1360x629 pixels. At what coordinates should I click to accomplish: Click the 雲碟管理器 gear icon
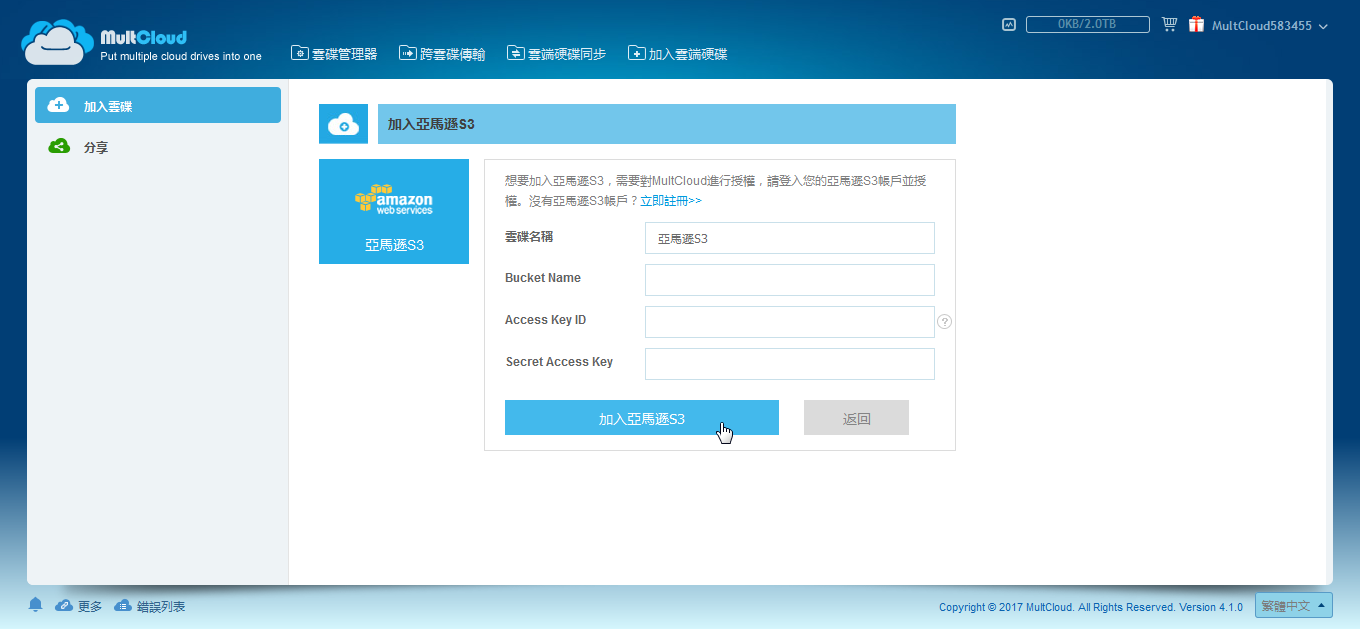298,53
